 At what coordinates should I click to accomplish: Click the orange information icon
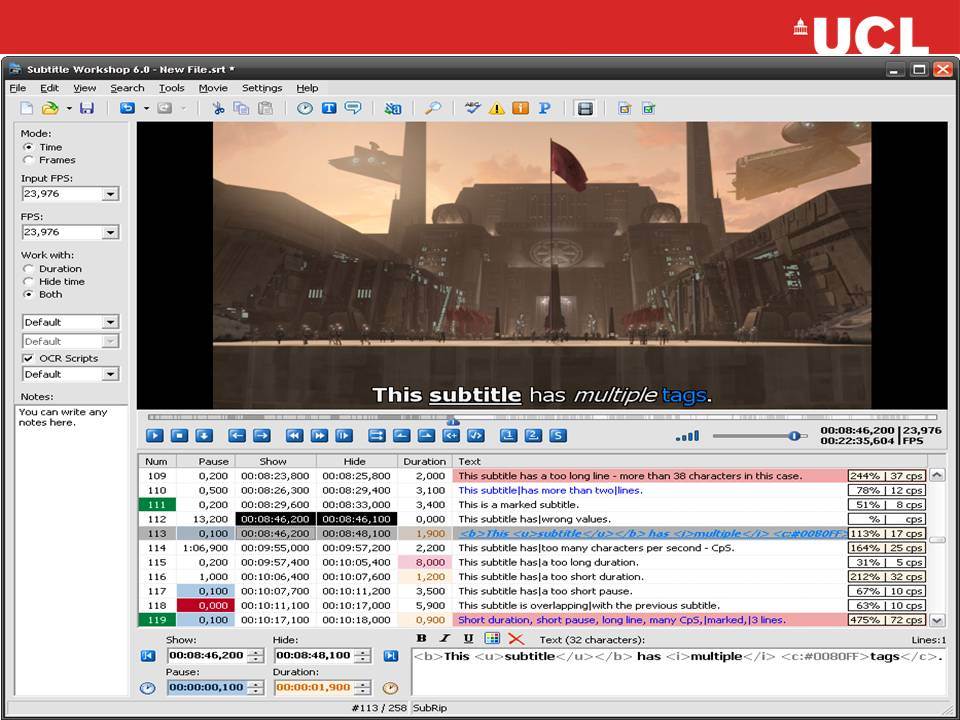tap(520, 109)
